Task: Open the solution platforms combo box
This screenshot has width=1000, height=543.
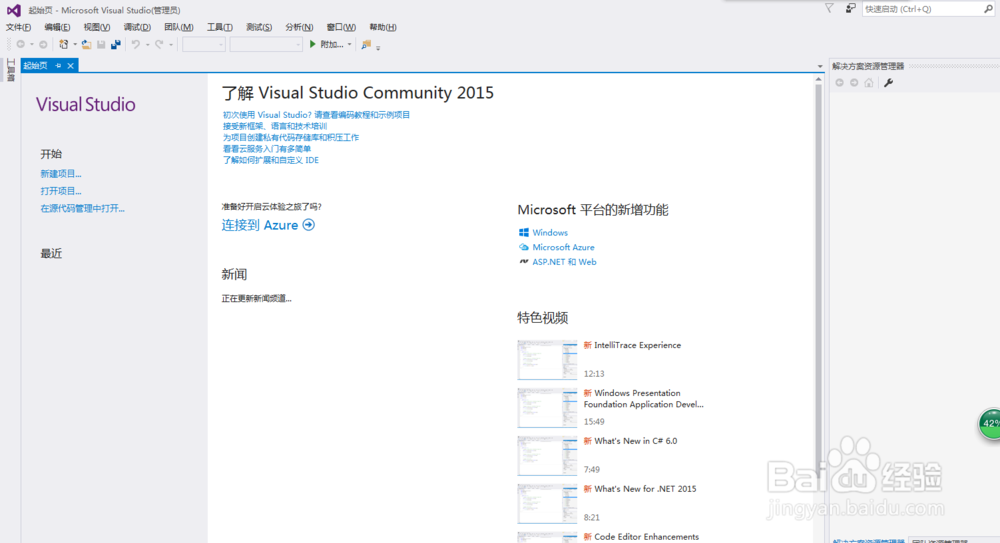Action: tap(266, 45)
